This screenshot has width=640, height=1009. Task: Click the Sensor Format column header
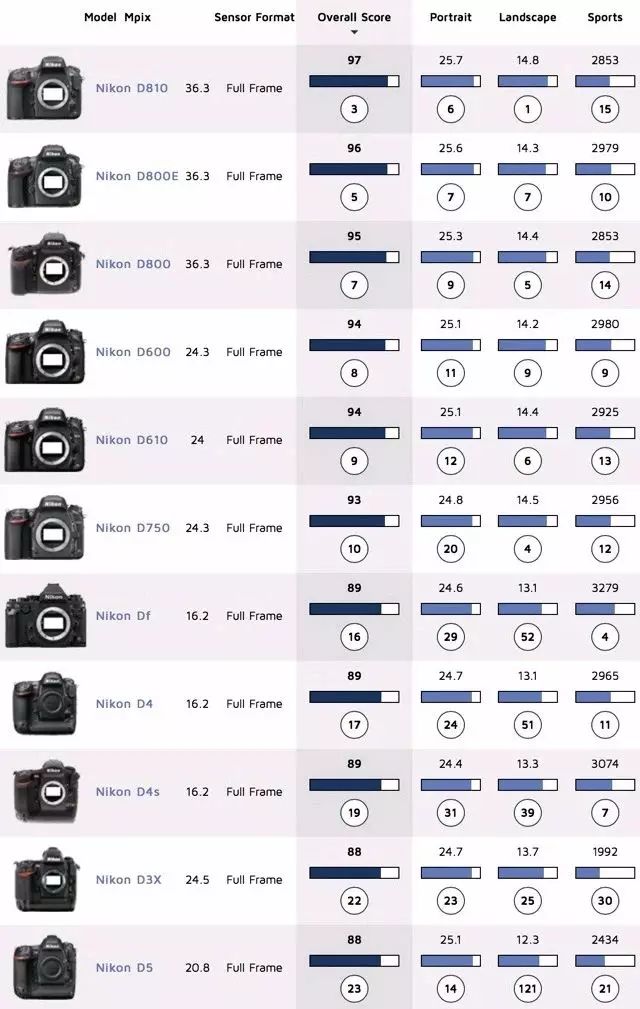point(254,17)
